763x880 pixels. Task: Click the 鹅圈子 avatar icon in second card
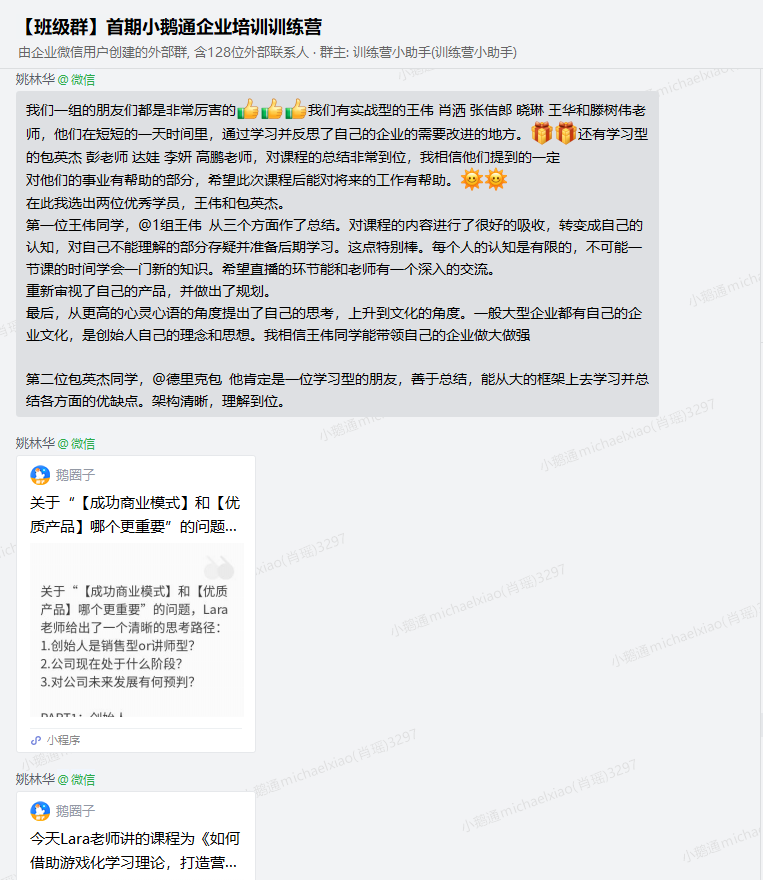click(x=40, y=811)
